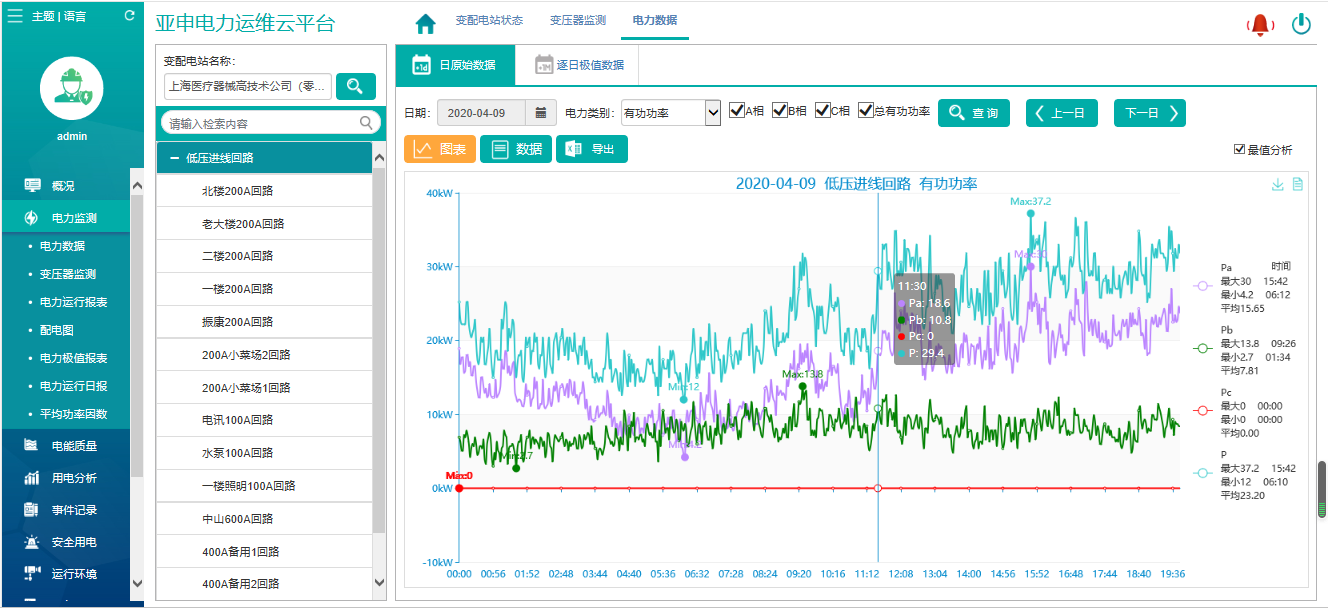Uncheck the A相 phase checkbox

coord(736,111)
